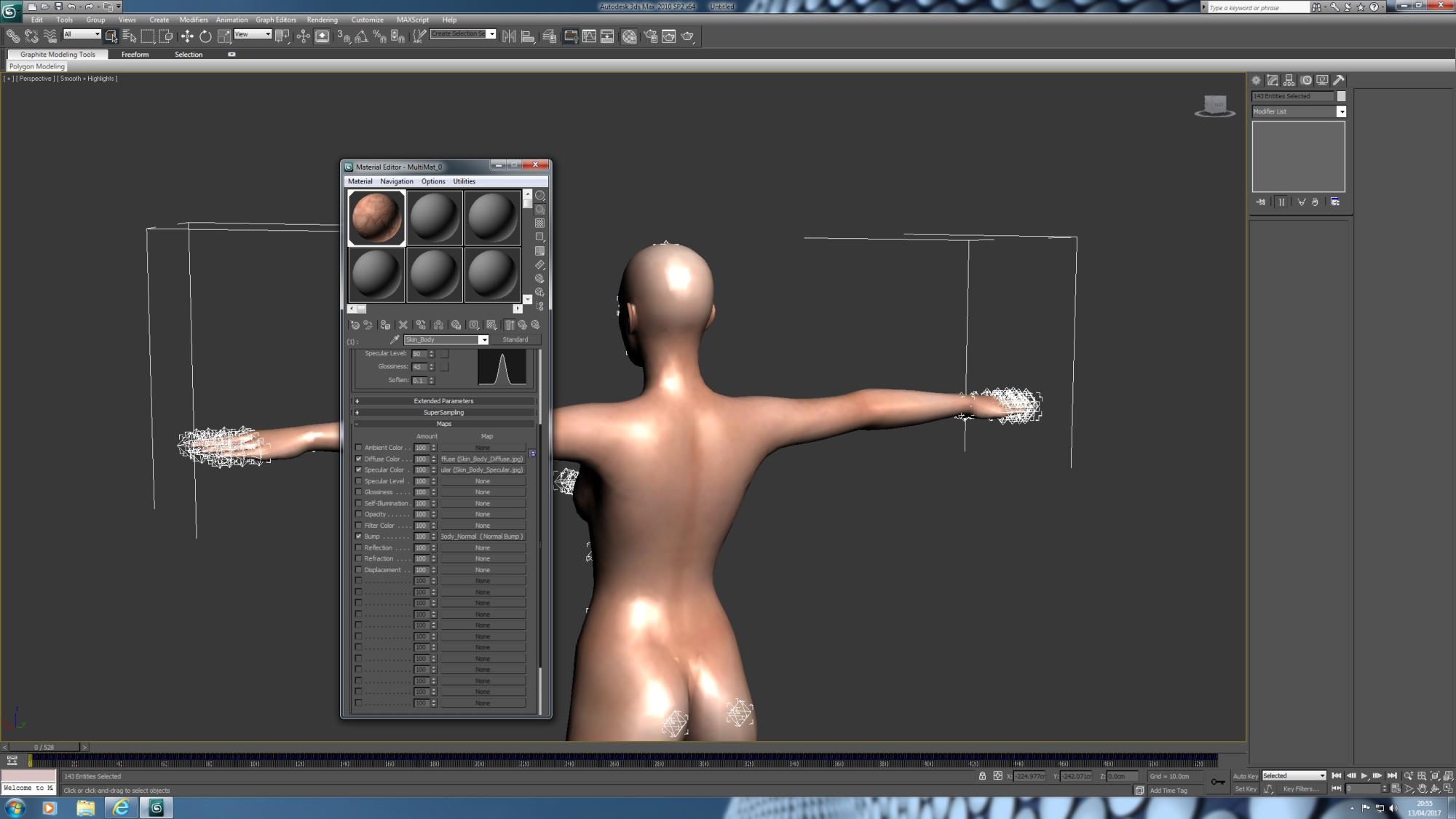Enable Reflection map checkbox
Image resolution: width=1456 pixels, height=819 pixels.
(358, 547)
